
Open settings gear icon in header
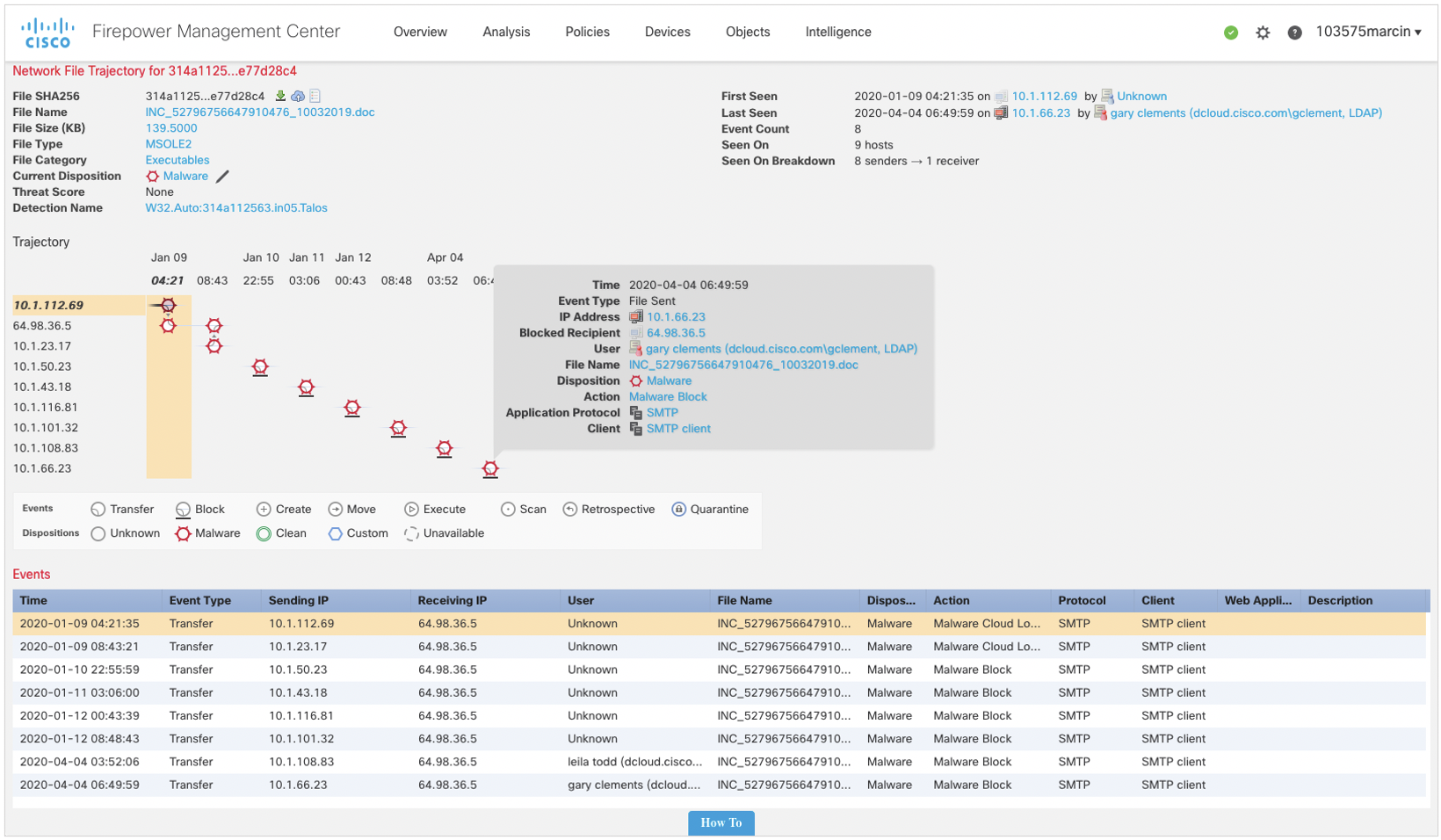[1263, 33]
